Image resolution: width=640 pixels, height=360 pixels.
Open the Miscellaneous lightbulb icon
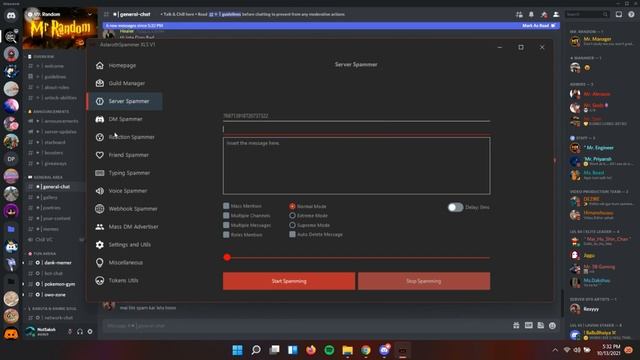(x=100, y=262)
